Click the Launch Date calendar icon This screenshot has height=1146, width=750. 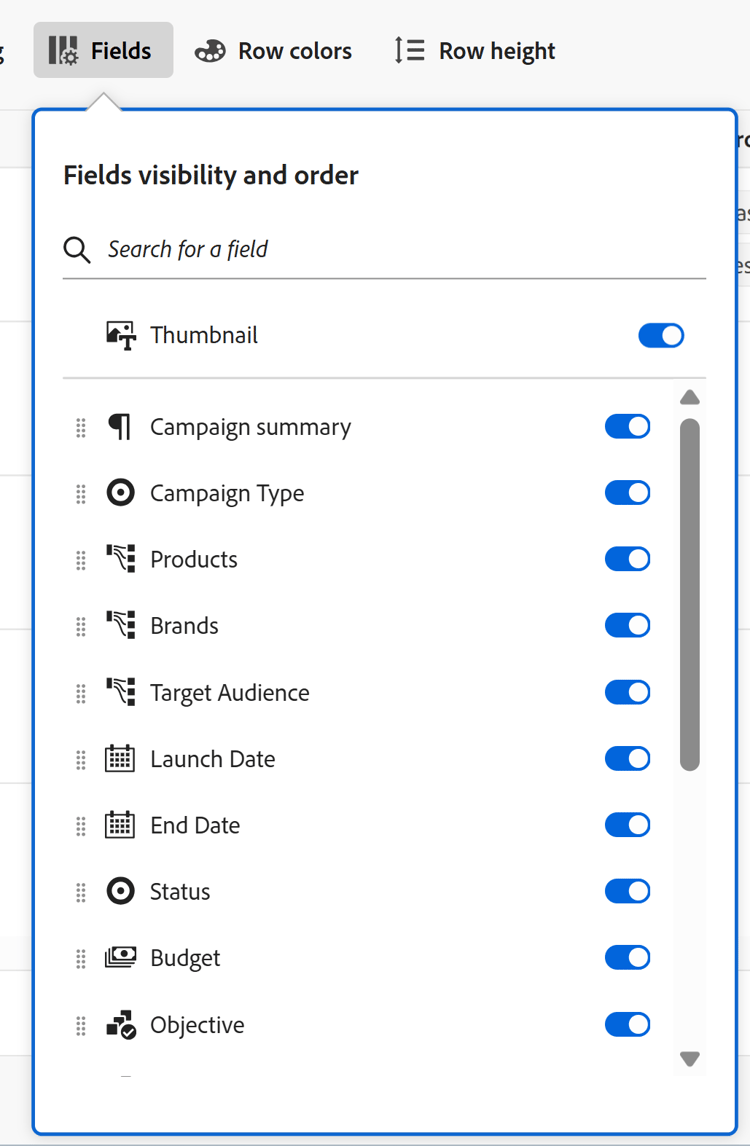(120, 758)
